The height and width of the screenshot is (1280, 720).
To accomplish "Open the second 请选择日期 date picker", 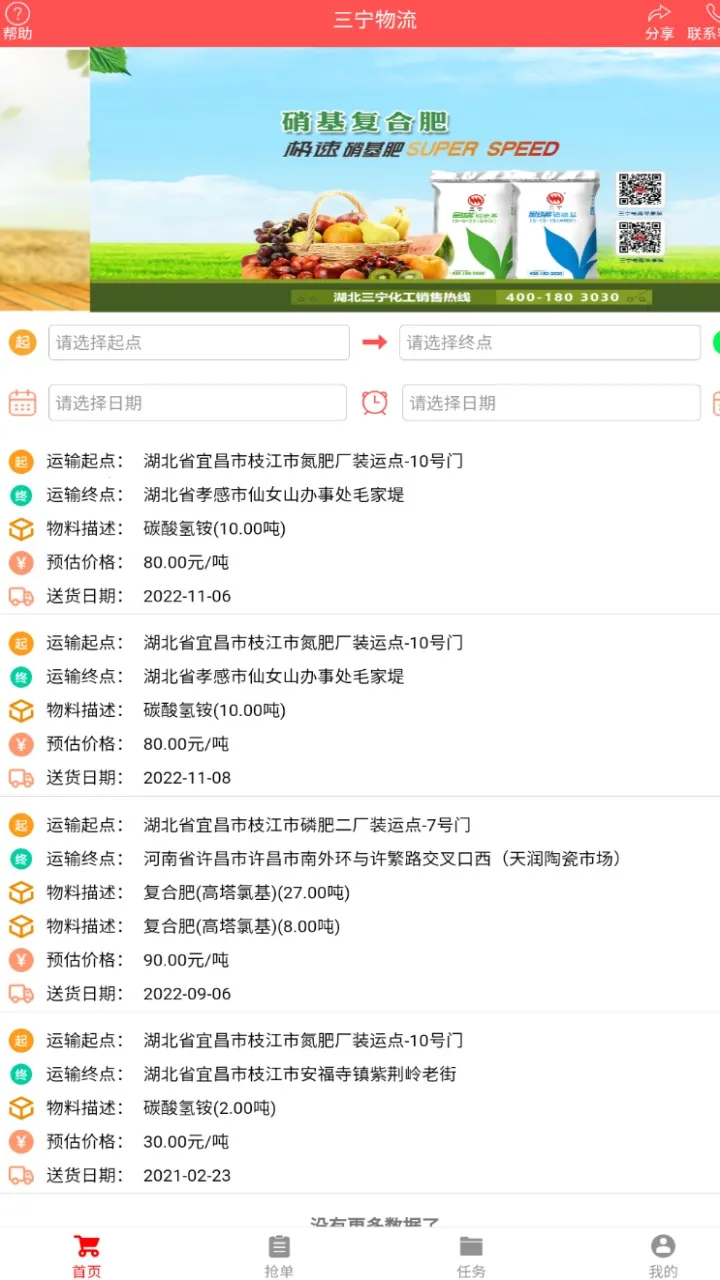I will tap(551, 402).
